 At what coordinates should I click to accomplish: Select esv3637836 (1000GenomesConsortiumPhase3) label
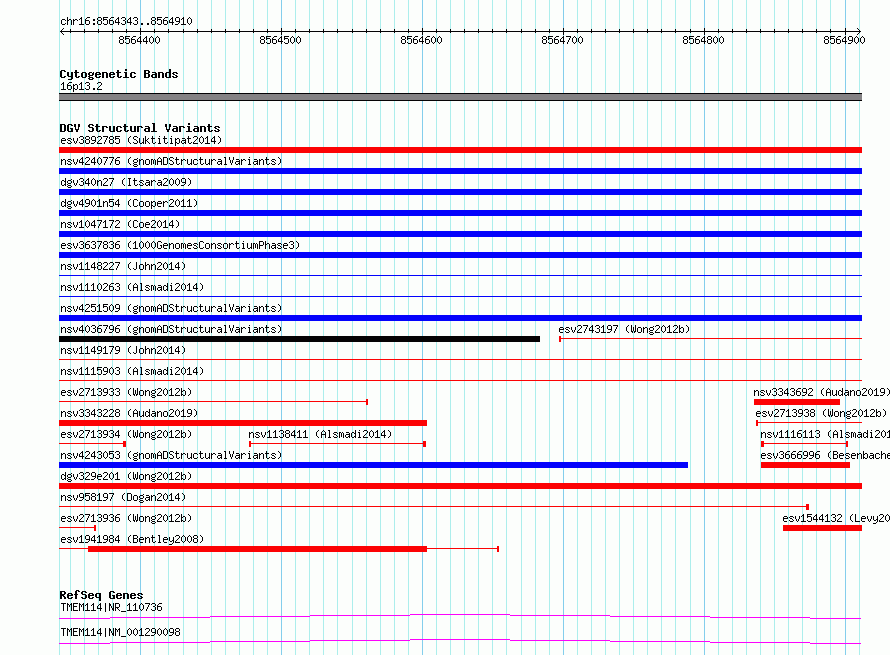180,245
